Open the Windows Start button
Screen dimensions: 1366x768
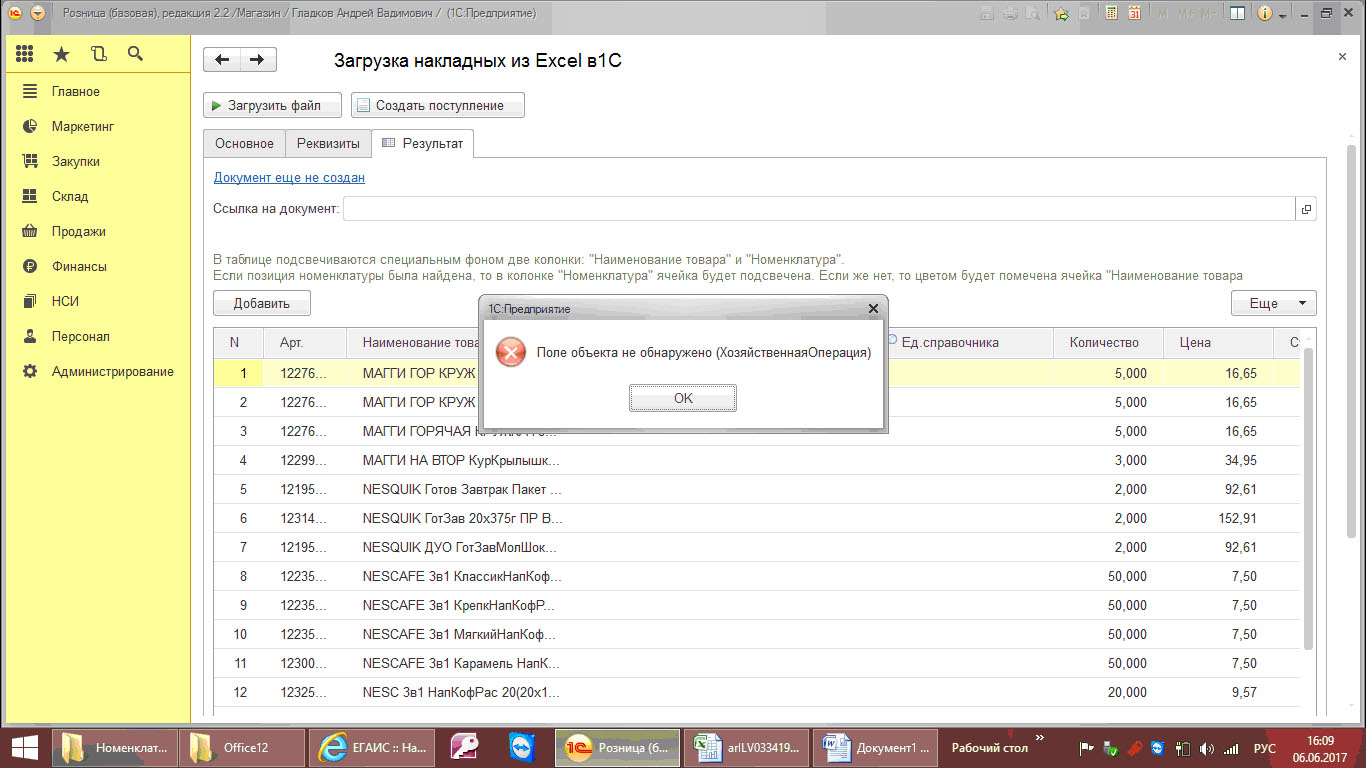click(24, 747)
